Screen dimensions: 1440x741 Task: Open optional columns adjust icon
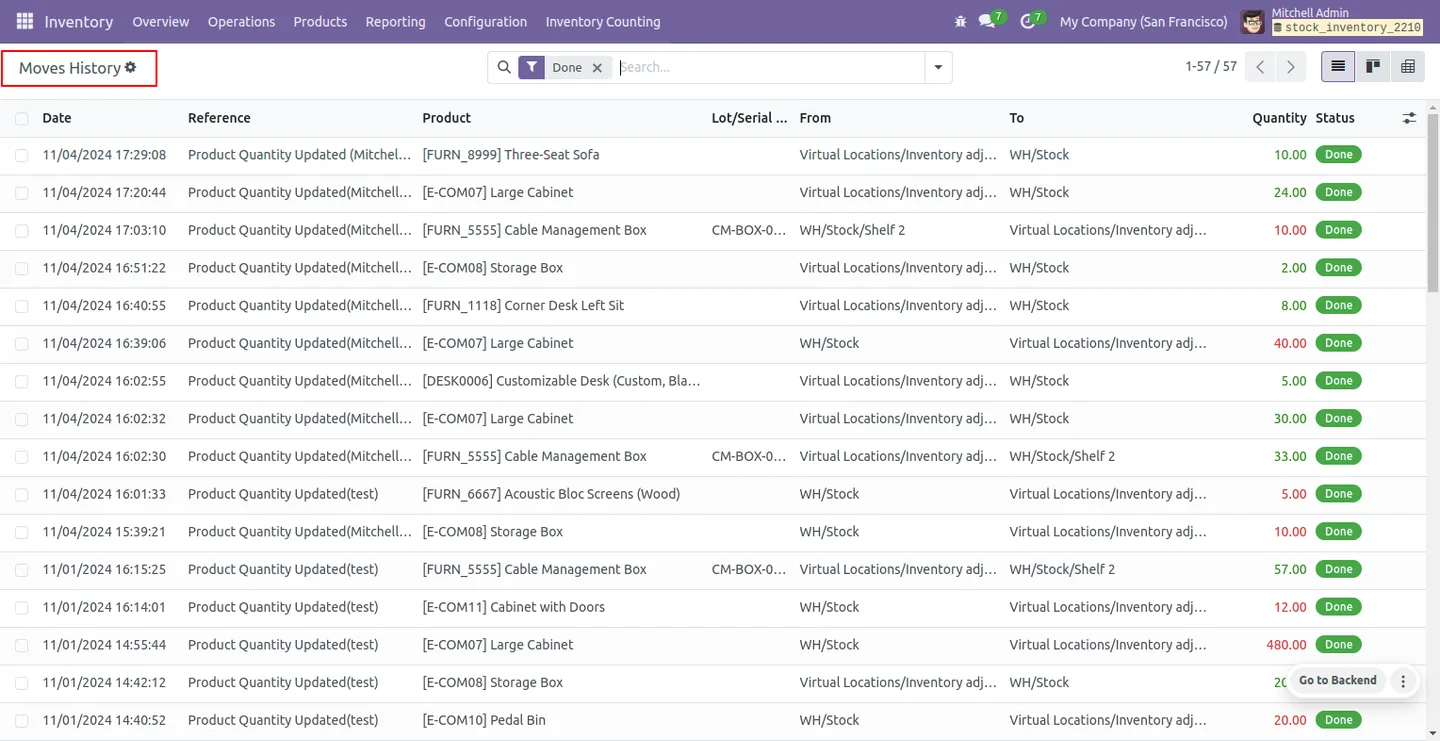point(1409,118)
